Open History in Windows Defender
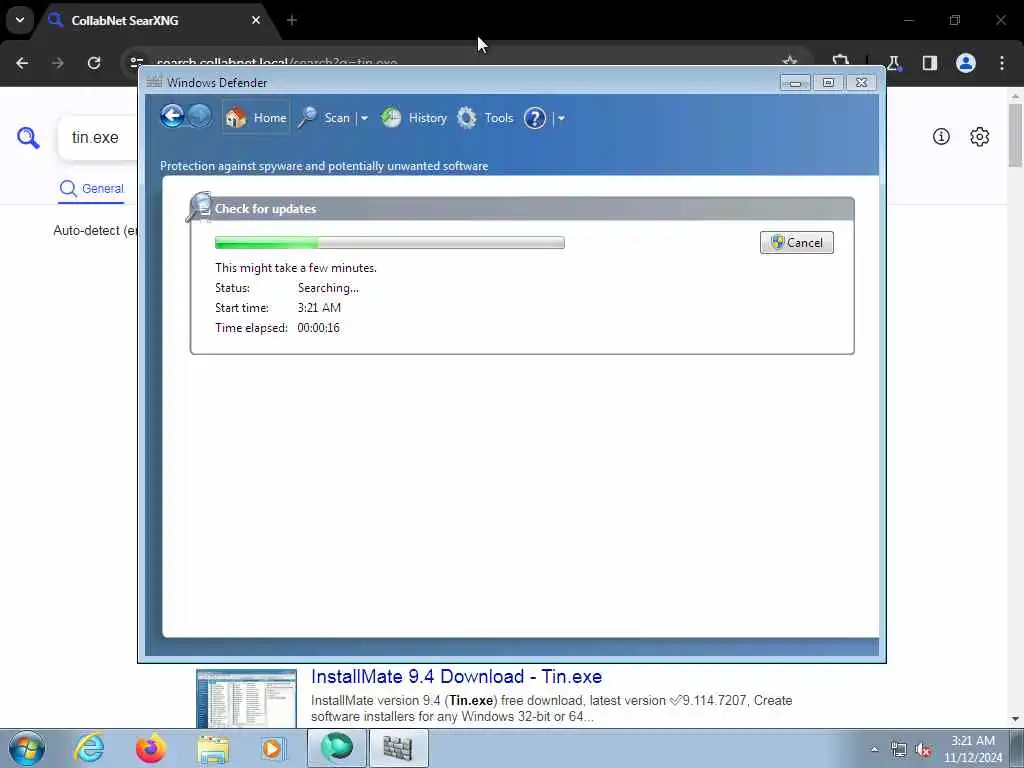 pos(414,118)
